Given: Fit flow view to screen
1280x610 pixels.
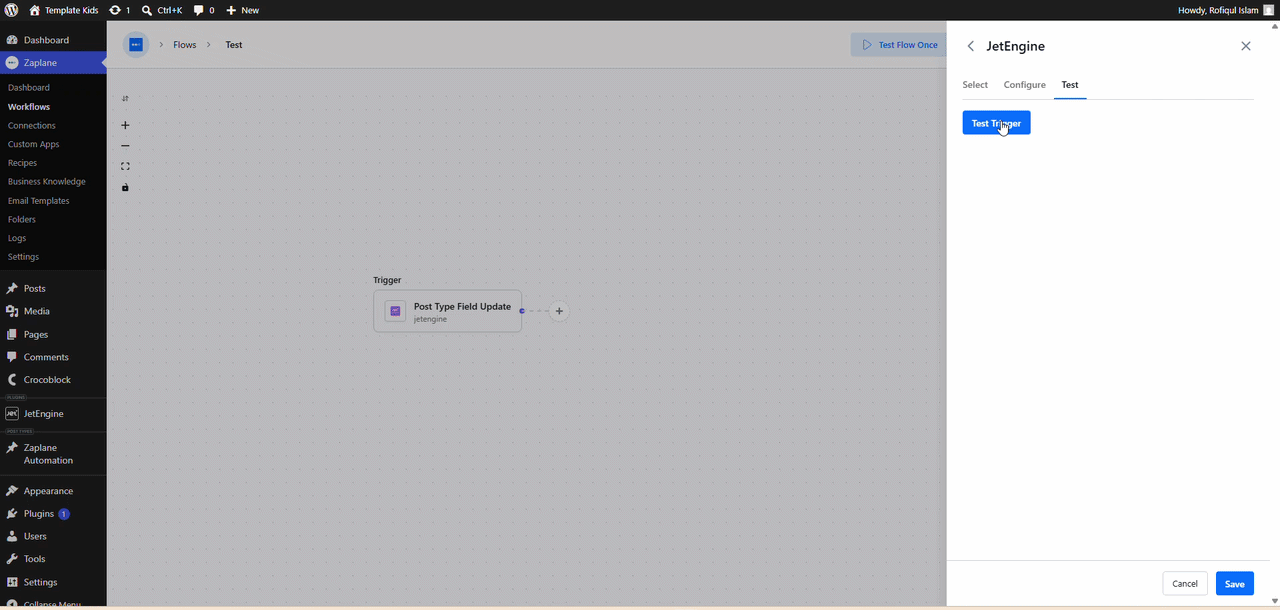Looking at the screenshot, I should pyautogui.click(x=125, y=167).
